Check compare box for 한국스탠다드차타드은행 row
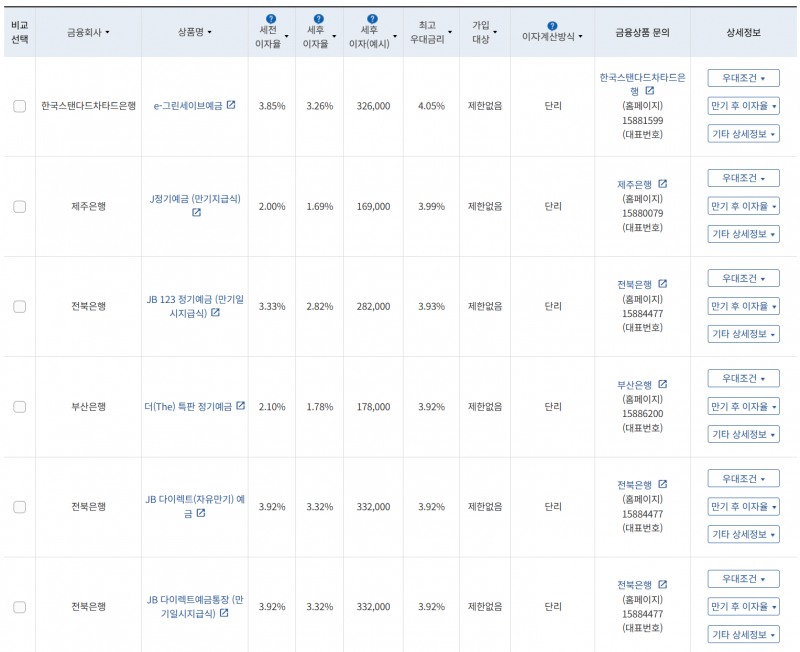 point(19,106)
